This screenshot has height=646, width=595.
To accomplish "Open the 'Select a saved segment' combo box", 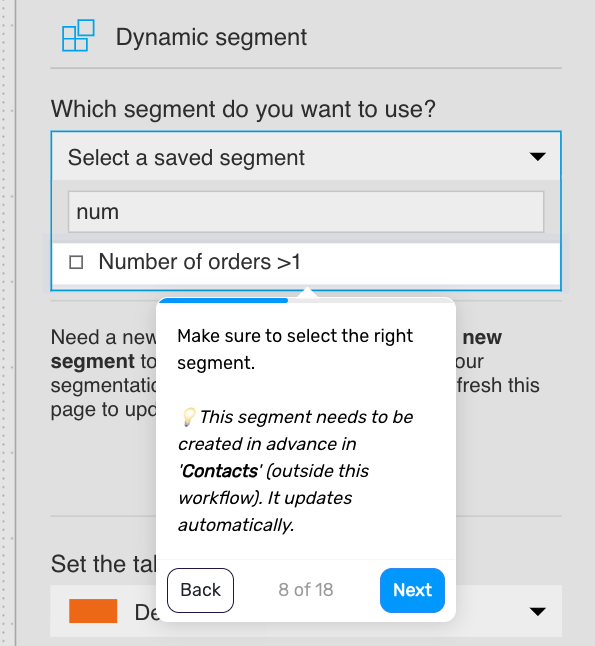I will tap(306, 157).
